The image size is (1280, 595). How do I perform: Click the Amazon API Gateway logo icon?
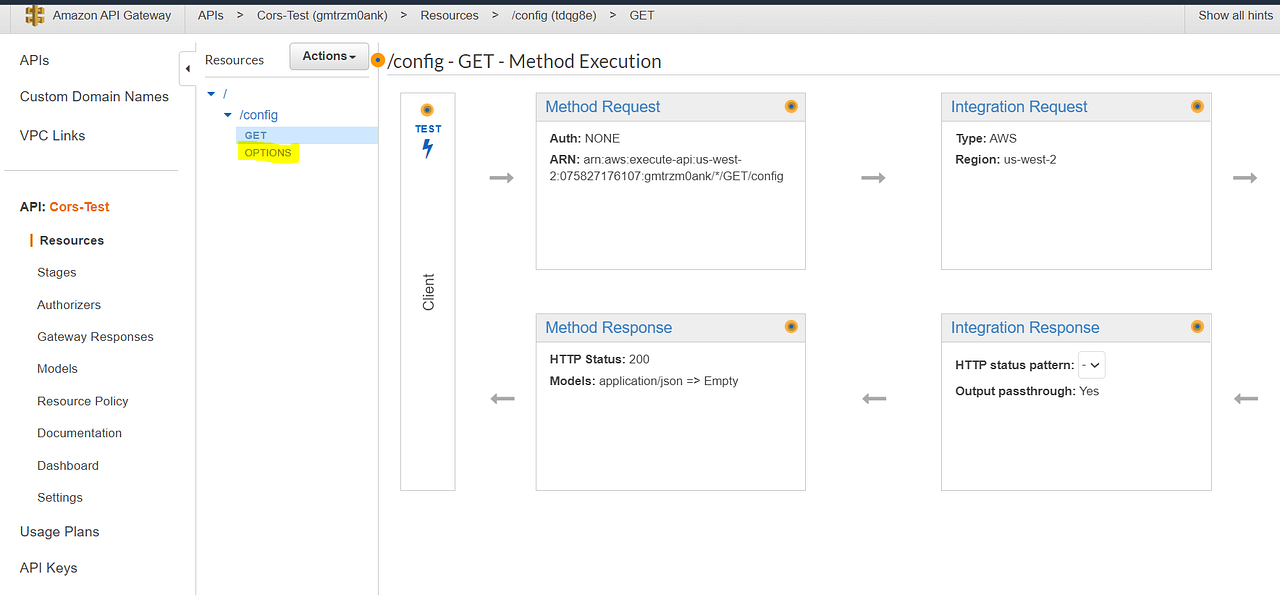pyautogui.click(x=35, y=16)
